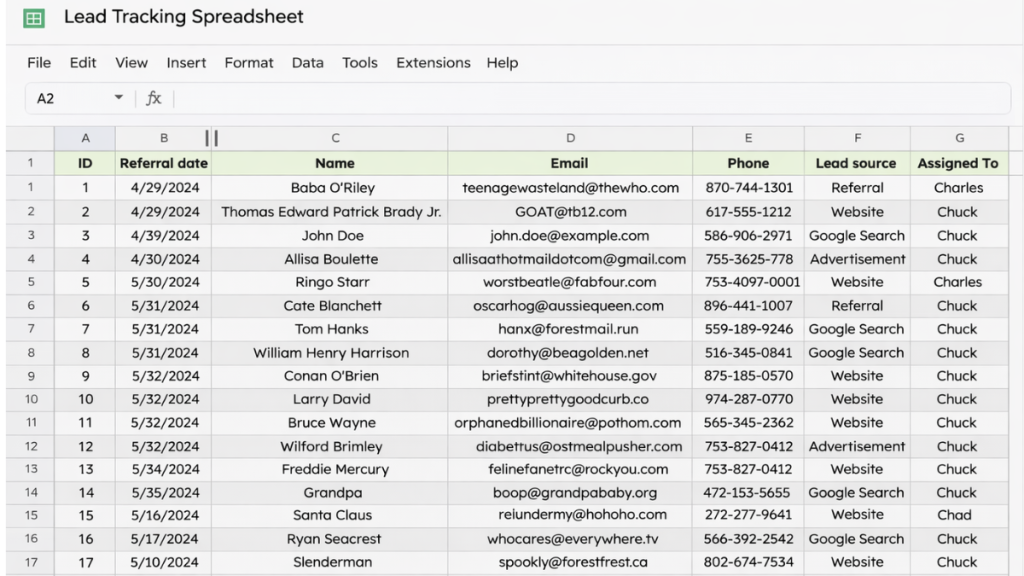Select column E labeled Phone

748,138
